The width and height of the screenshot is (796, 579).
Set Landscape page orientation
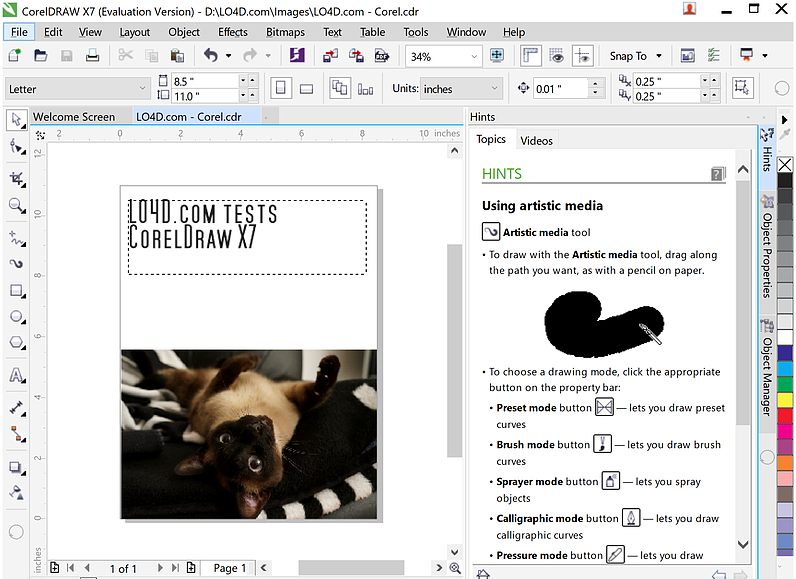tap(307, 89)
